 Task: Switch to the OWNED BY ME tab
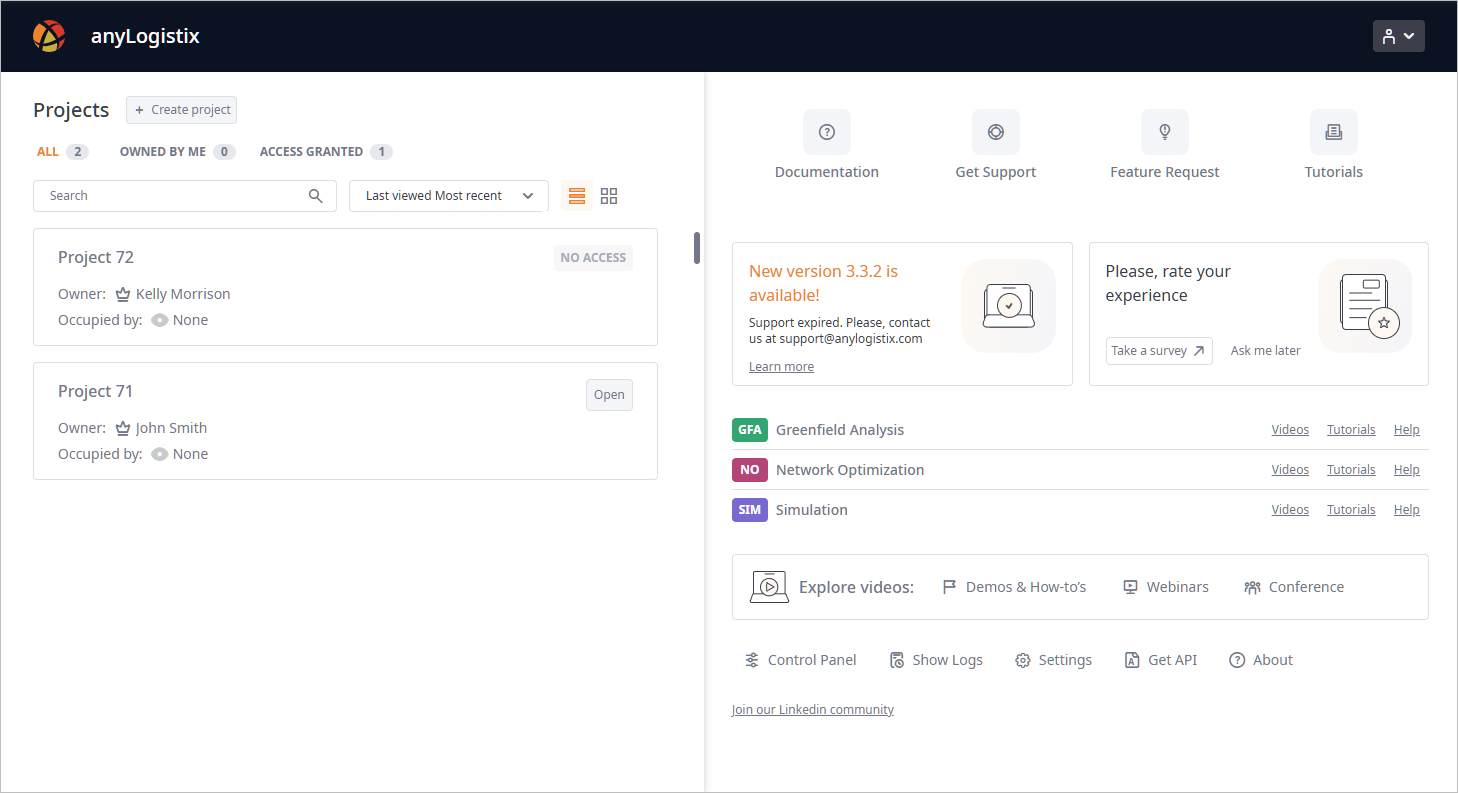(177, 152)
